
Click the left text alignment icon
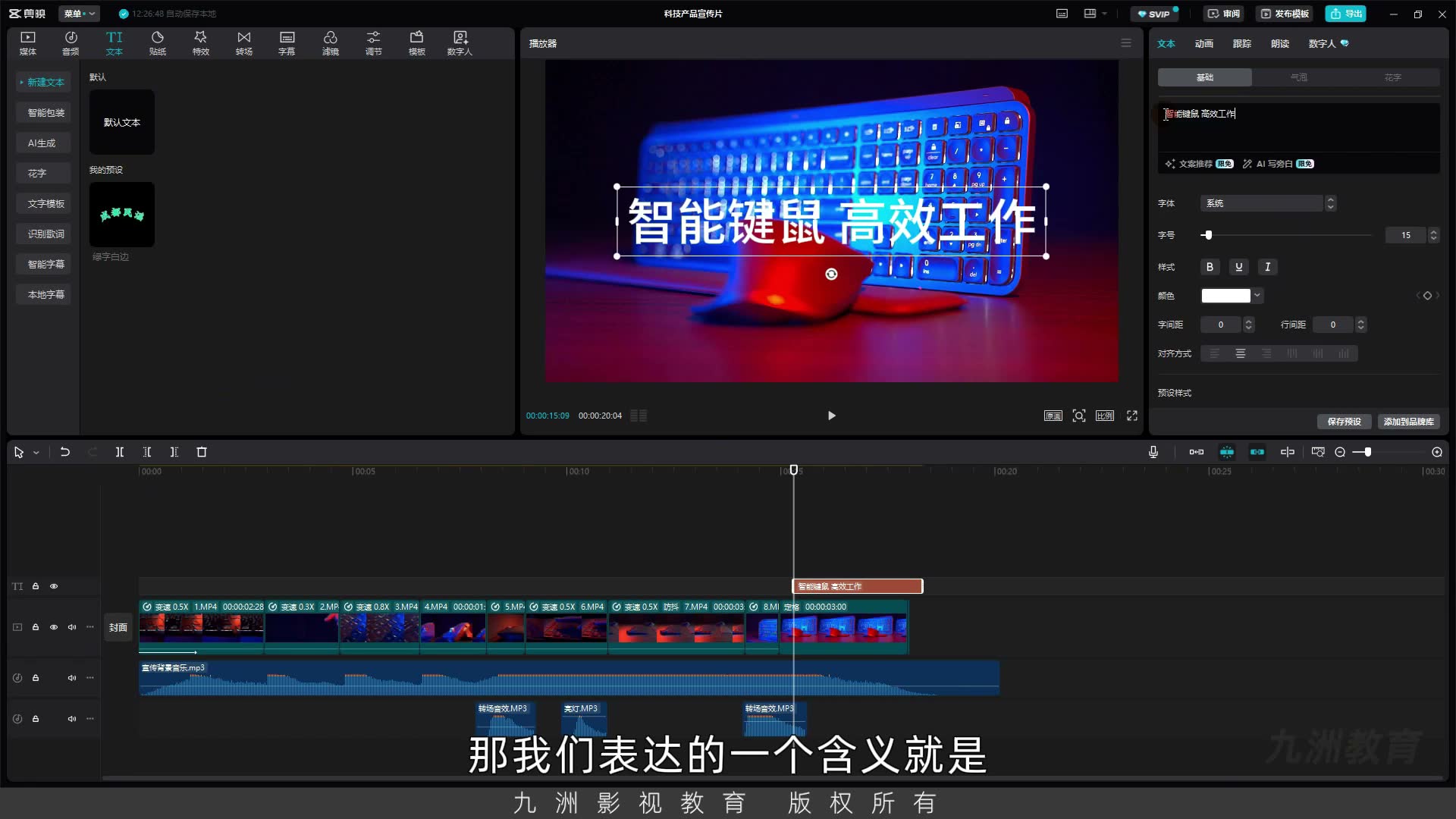[x=1215, y=353]
